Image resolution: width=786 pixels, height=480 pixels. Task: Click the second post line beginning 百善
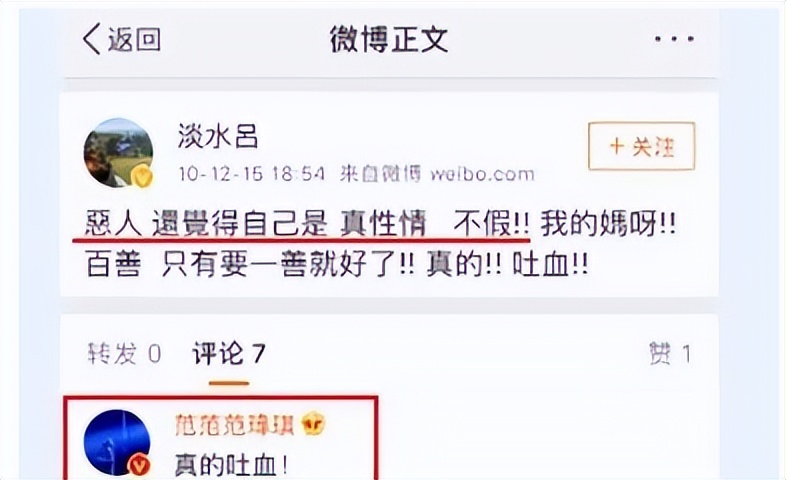click(337, 264)
